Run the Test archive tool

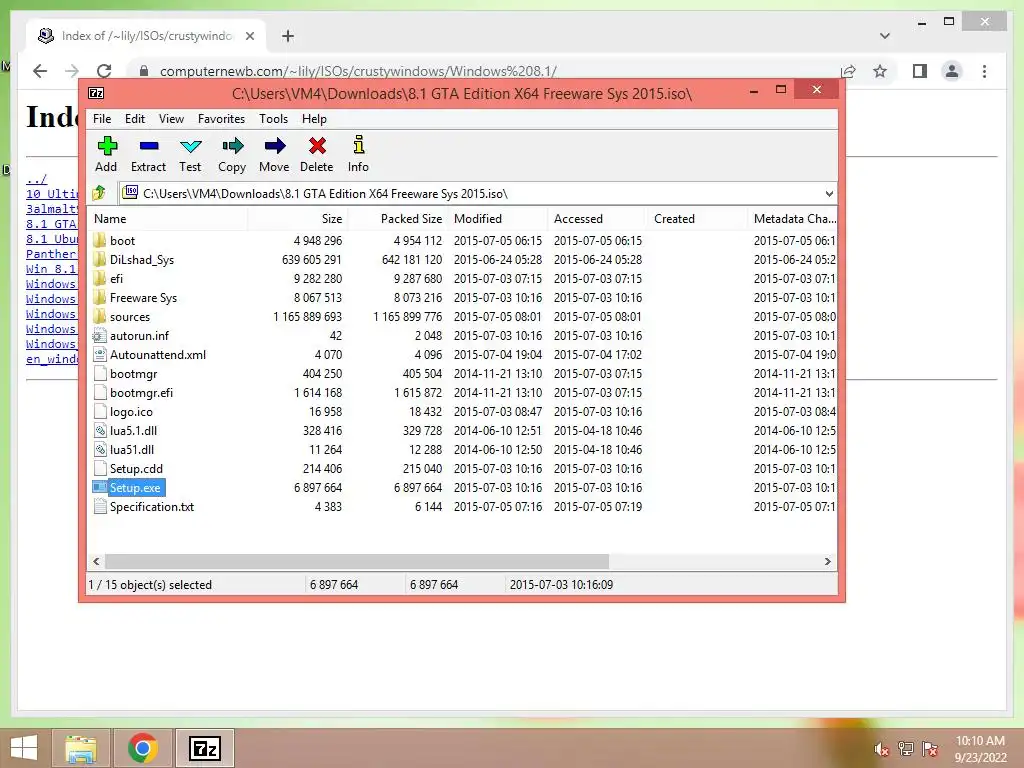(191, 146)
